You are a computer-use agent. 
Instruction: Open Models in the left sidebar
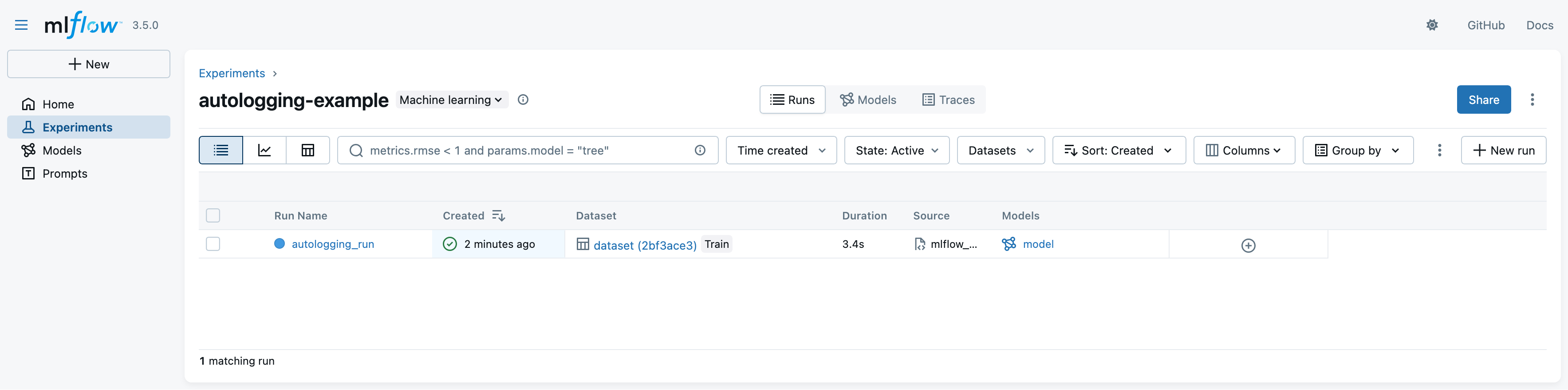pos(62,151)
